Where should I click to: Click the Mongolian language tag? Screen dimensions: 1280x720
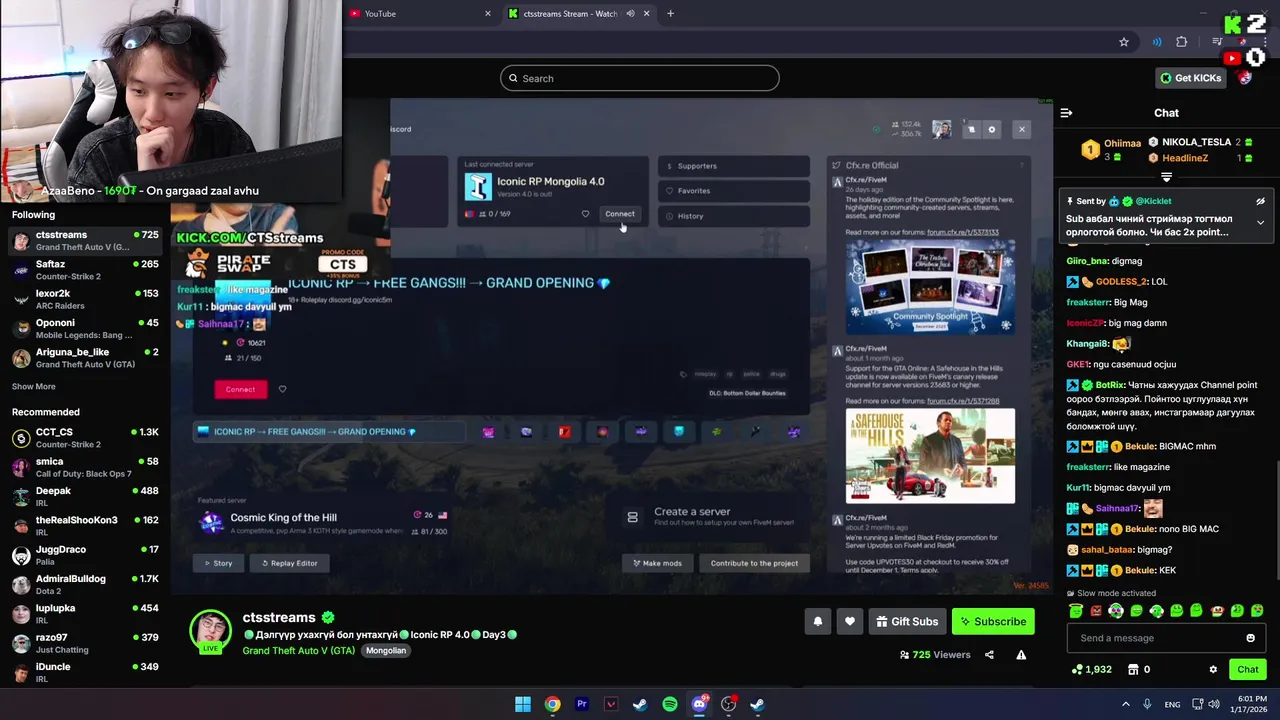click(386, 651)
